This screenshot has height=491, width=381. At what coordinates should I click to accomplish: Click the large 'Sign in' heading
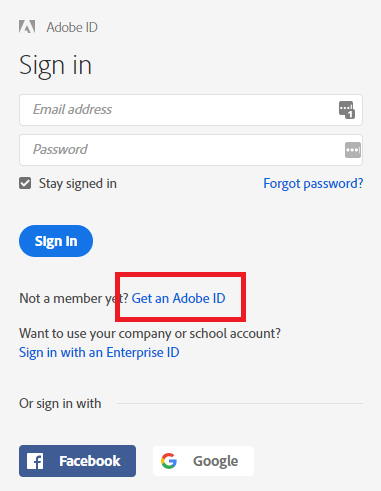pos(55,66)
